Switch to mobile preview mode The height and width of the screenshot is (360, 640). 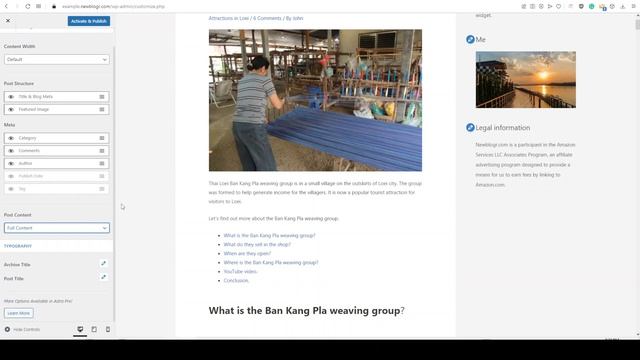click(x=108, y=329)
